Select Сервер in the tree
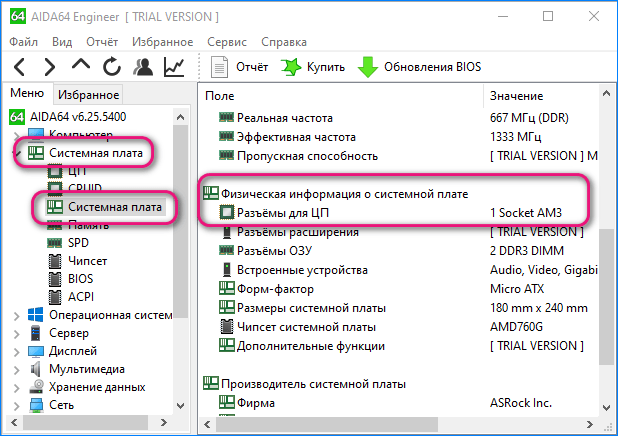The height and width of the screenshot is (436, 618). point(69,333)
